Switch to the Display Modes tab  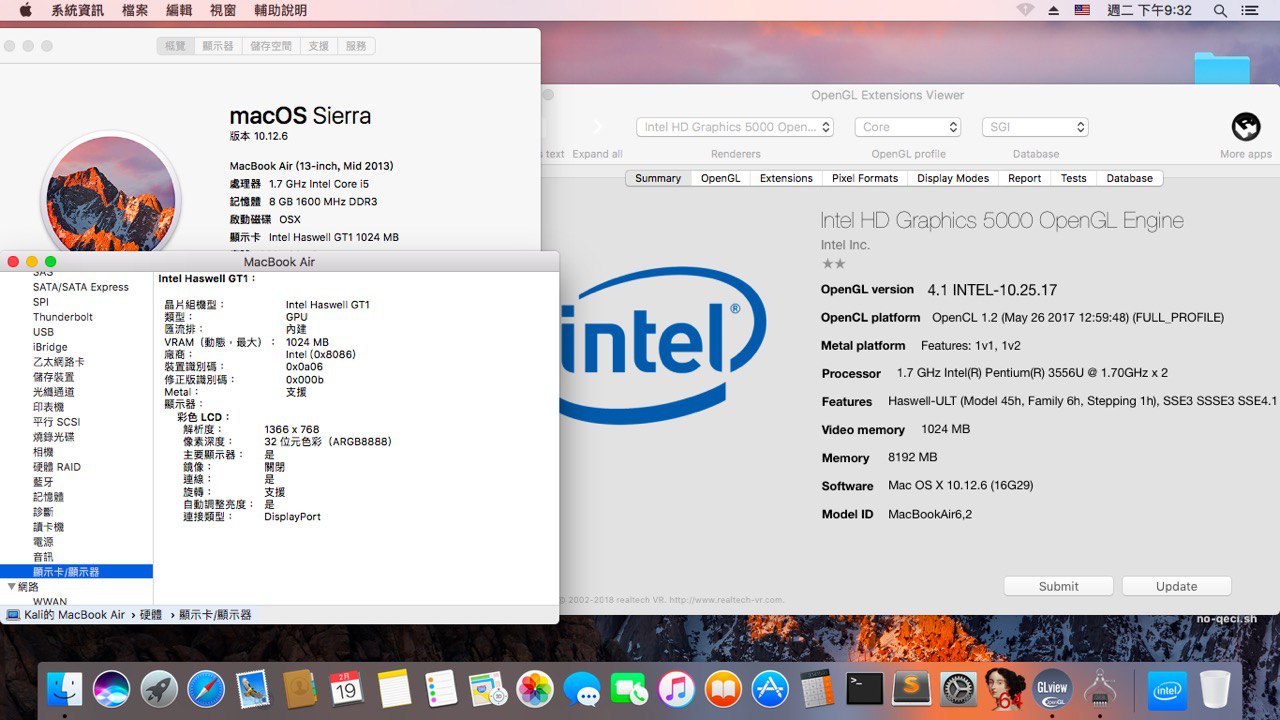(953, 178)
